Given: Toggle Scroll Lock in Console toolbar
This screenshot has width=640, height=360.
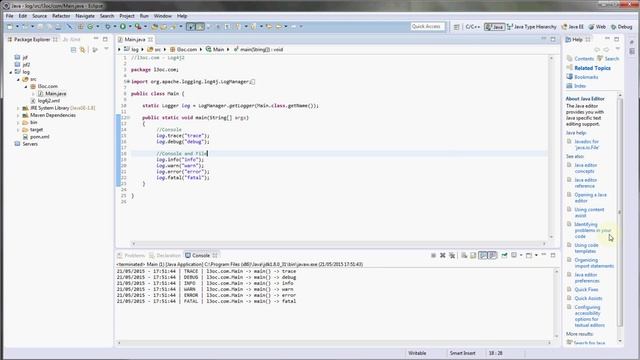Looking at the screenshot, I should [x=473, y=255].
